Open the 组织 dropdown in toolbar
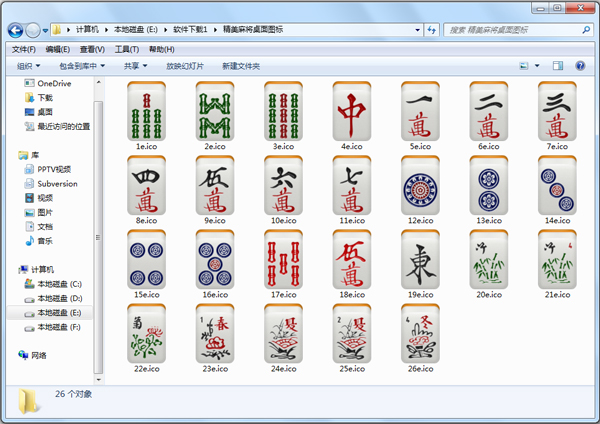This screenshot has width=600, height=424. click(x=28, y=66)
